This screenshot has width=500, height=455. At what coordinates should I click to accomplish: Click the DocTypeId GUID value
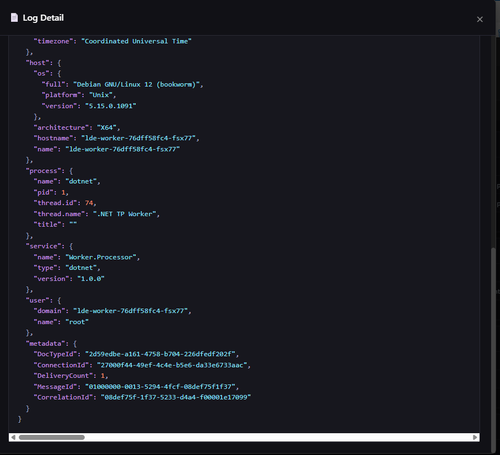click(x=160, y=354)
